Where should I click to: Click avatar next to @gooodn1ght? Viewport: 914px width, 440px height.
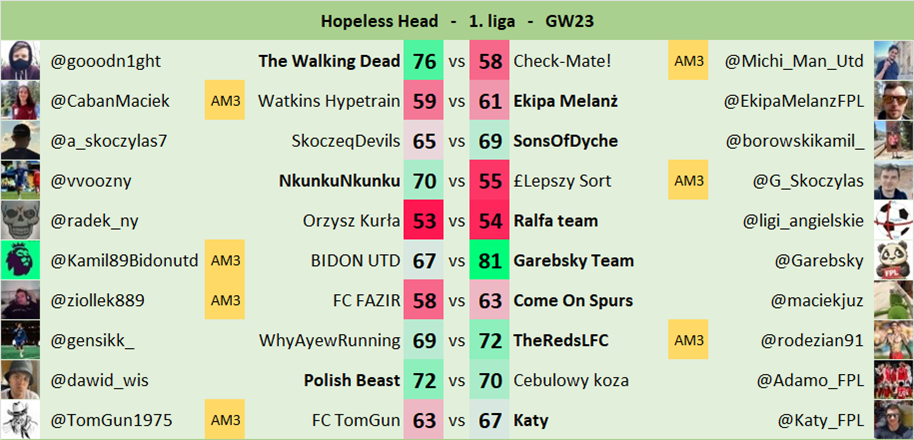pyautogui.click(x=19, y=61)
